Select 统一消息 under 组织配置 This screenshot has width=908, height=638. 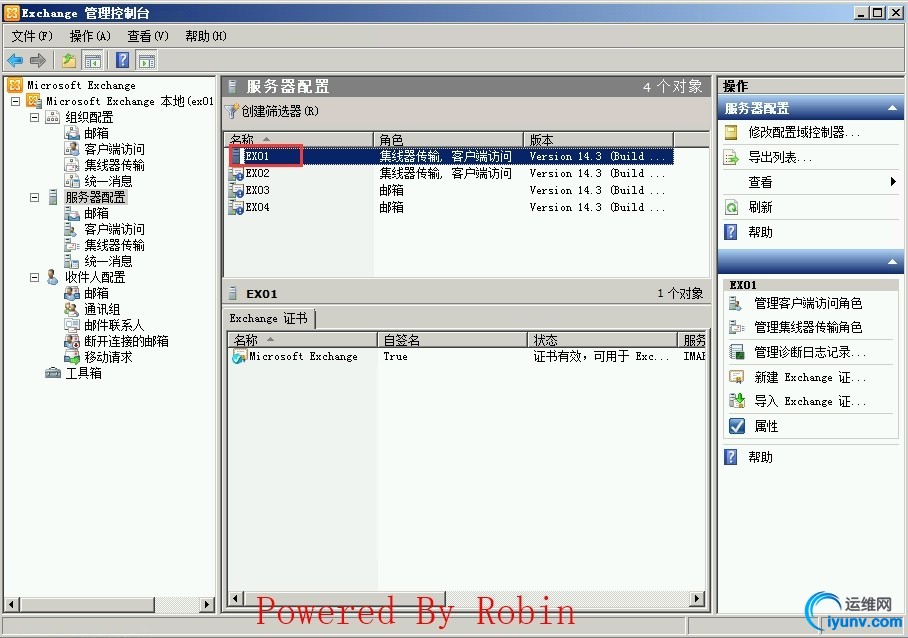click(x=108, y=181)
